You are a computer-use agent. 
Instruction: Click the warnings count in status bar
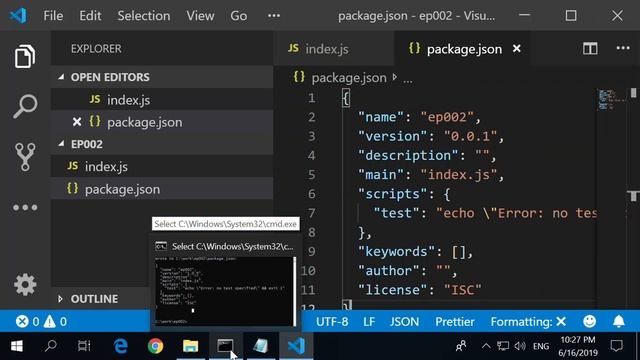pyautogui.click(x=55, y=322)
